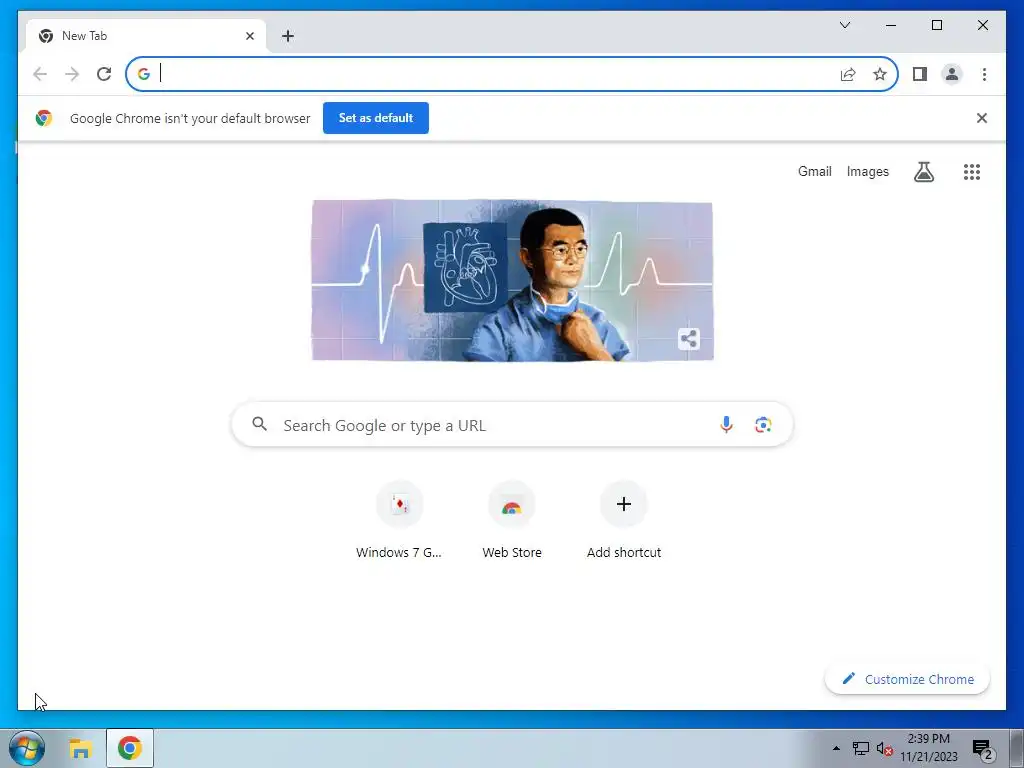The image size is (1024, 768).
Task: Click the Add shortcut tile
Action: [x=624, y=520]
